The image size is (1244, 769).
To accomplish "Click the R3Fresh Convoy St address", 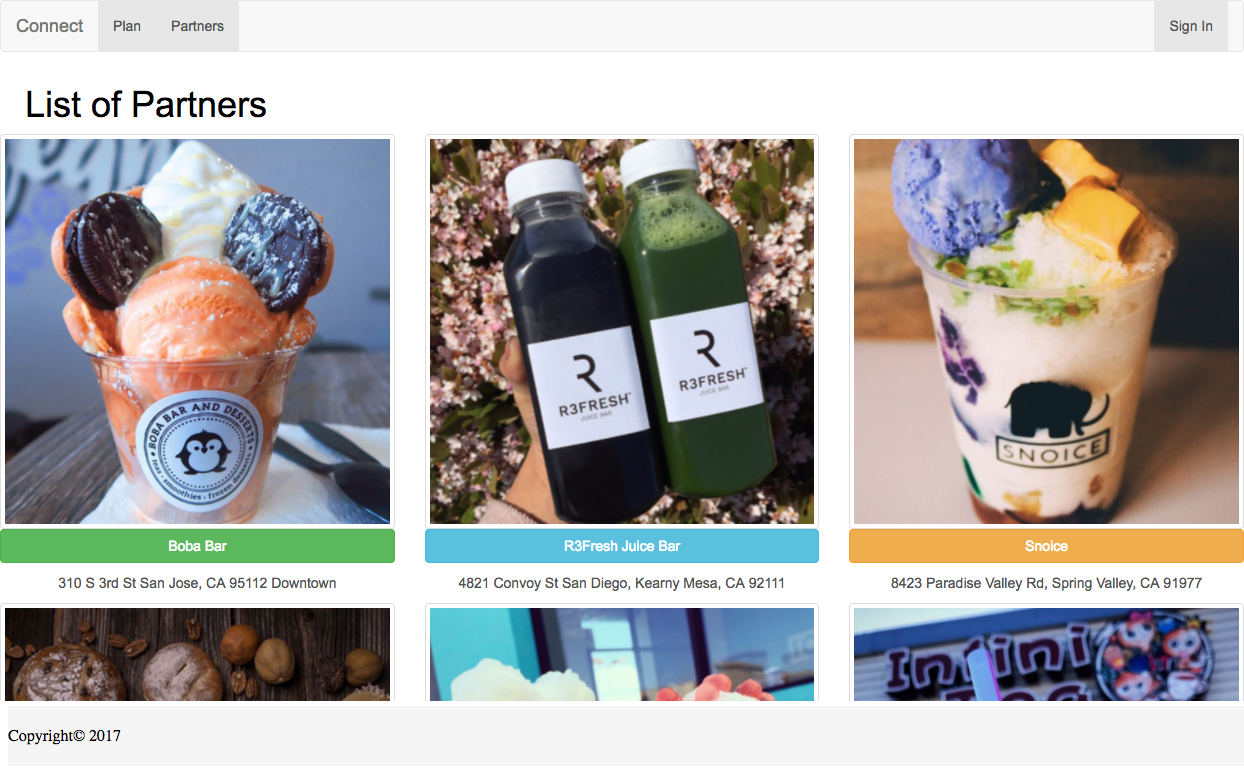I will click(622, 583).
